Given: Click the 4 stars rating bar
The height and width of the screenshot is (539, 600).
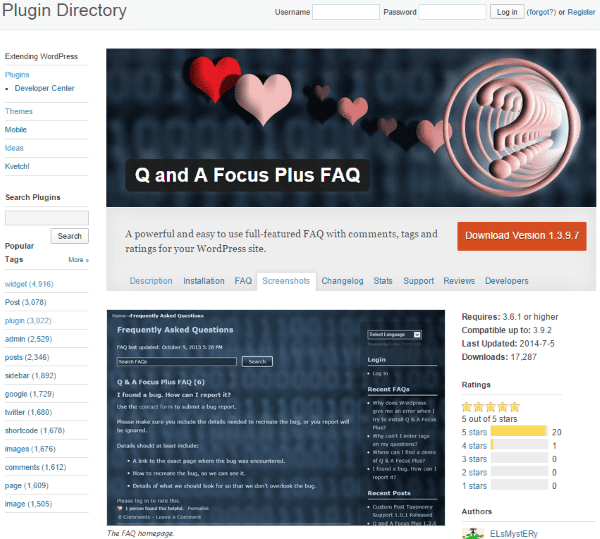Looking at the screenshot, I should coord(519,445).
